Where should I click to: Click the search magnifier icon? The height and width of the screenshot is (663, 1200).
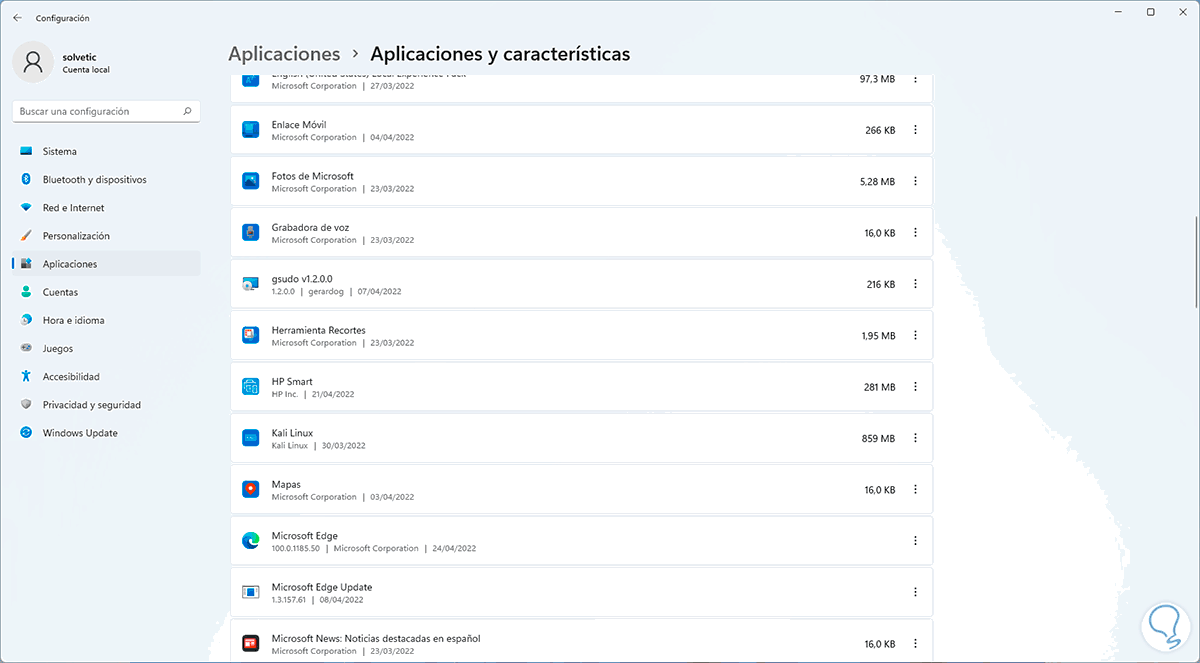coord(187,112)
